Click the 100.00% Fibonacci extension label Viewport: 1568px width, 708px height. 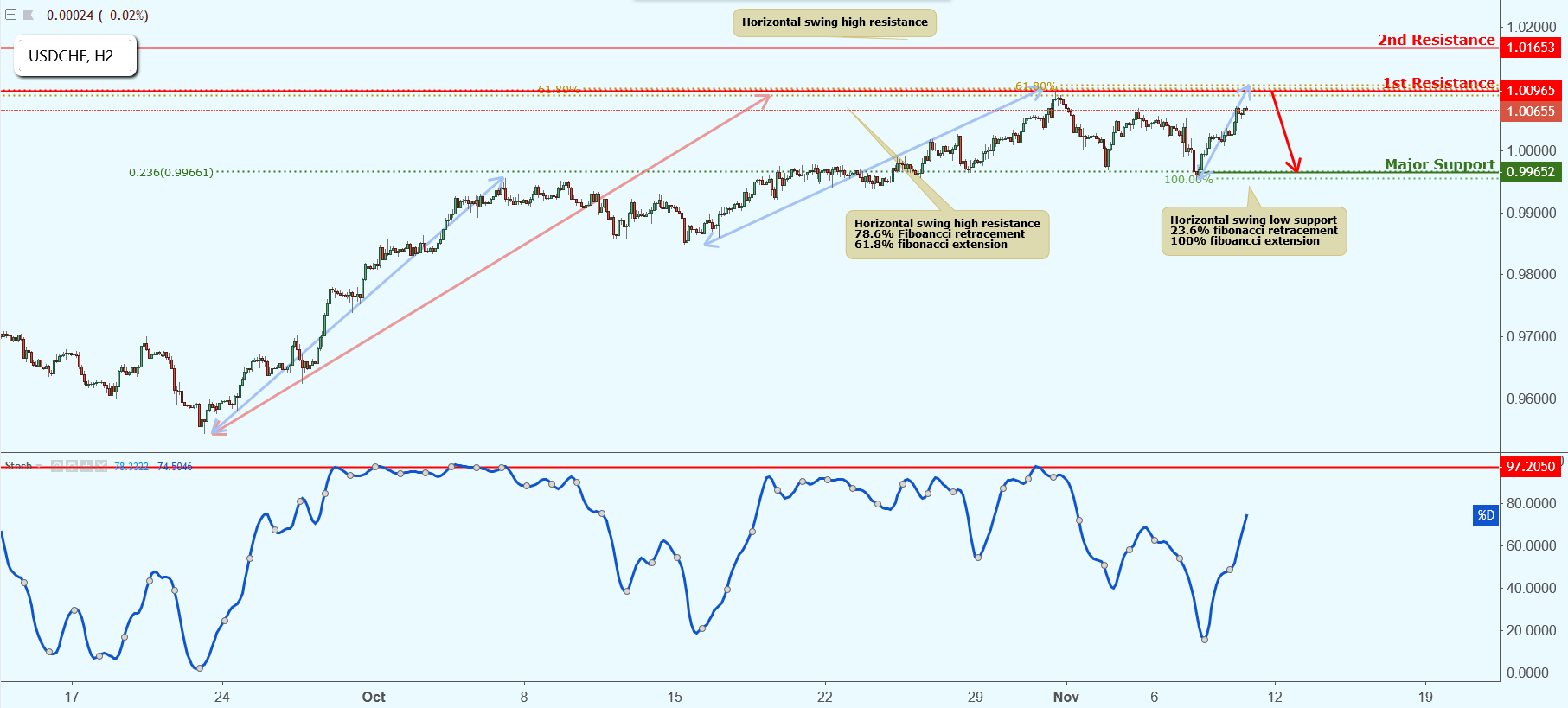point(1188,180)
